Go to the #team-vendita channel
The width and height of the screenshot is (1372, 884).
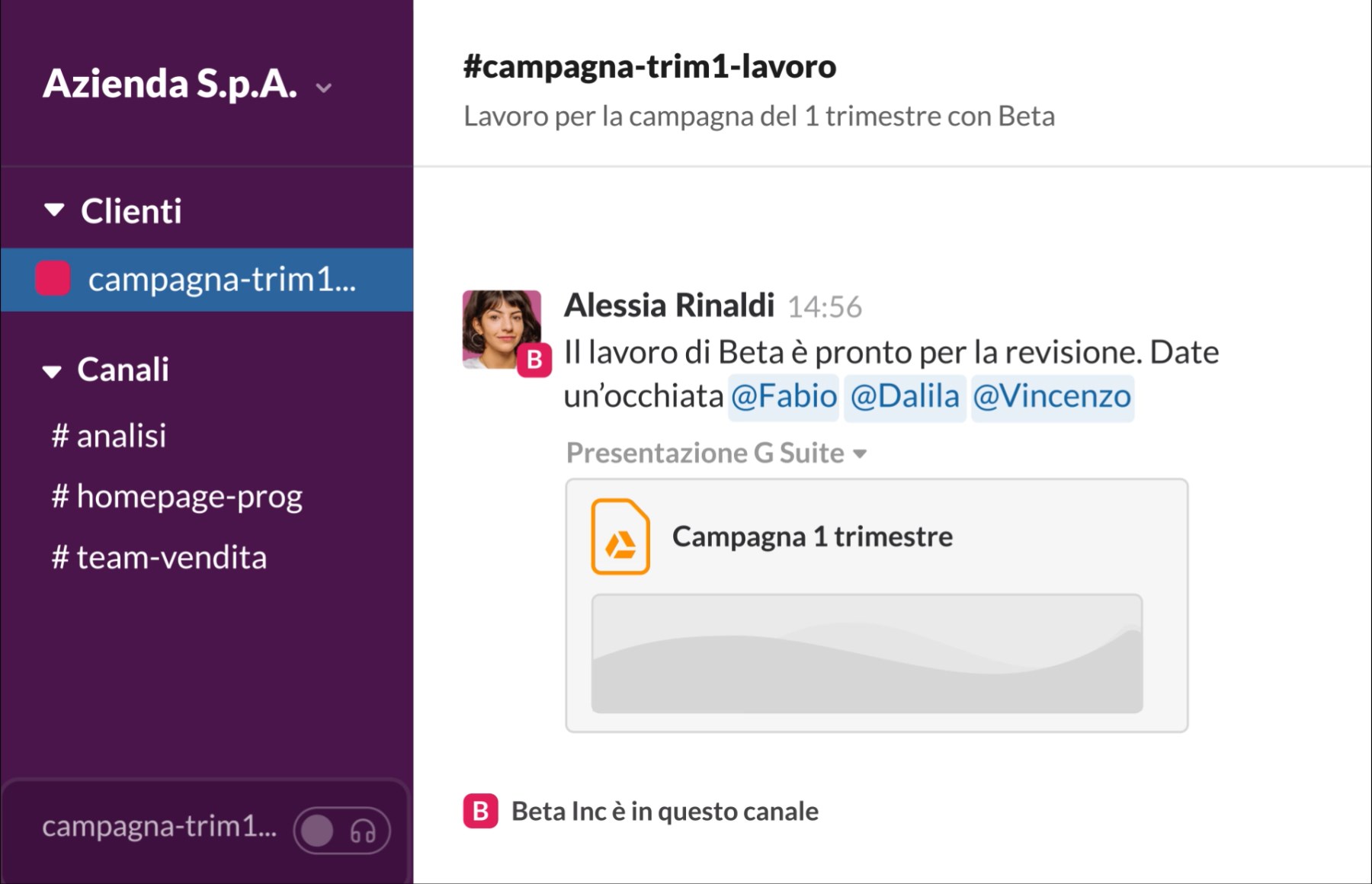tap(159, 558)
